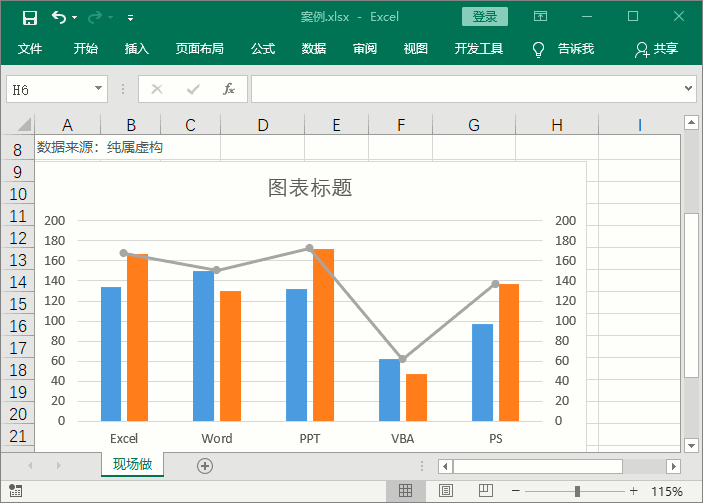Screen dimensions: 703x503
Task: Switch to the 页面布局 ribbon tab
Action: point(200,48)
